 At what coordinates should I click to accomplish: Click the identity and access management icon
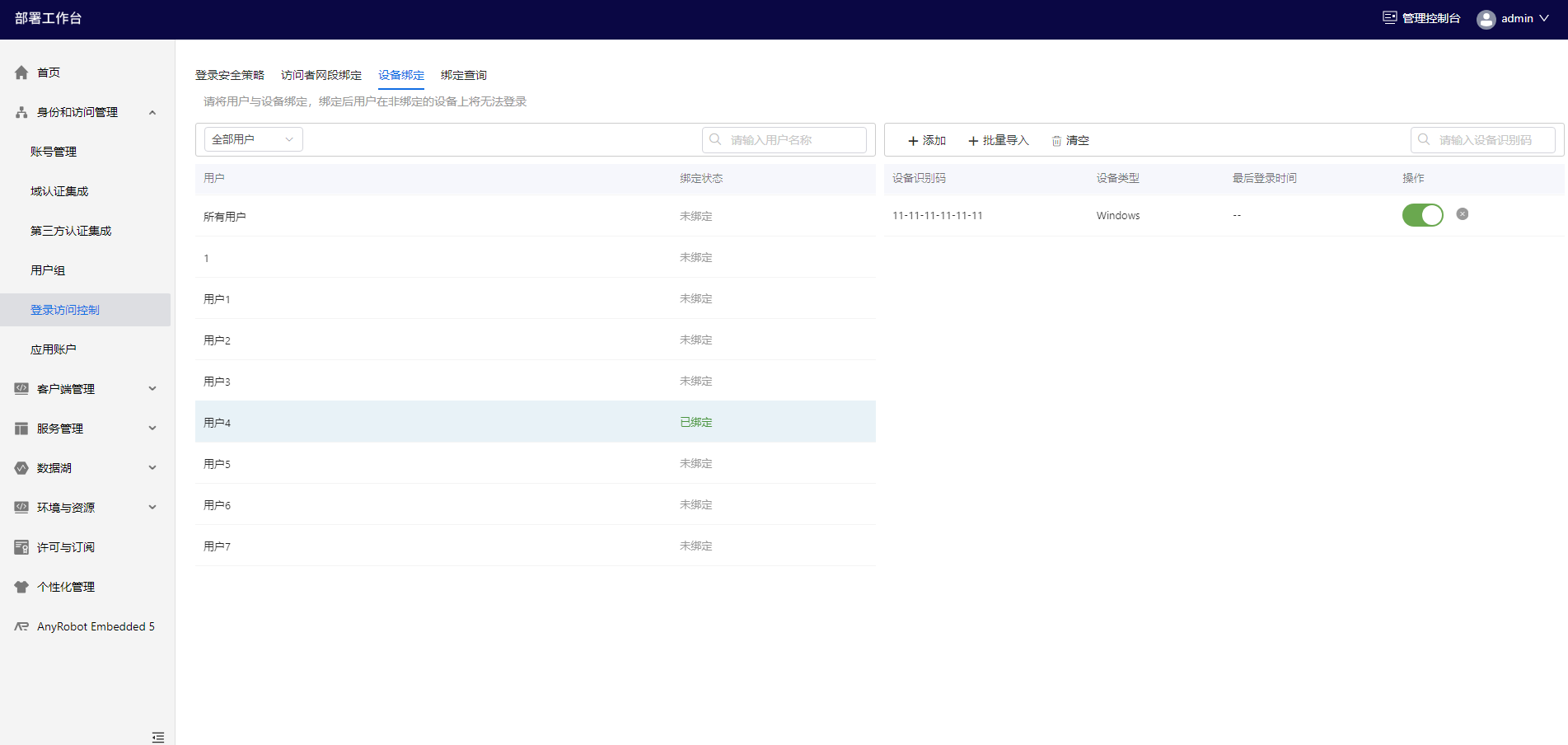(21, 112)
